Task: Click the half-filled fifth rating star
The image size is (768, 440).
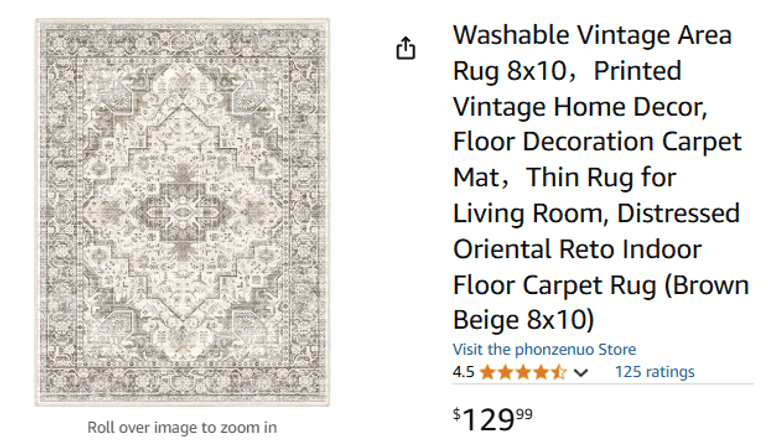Action: click(559, 373)
